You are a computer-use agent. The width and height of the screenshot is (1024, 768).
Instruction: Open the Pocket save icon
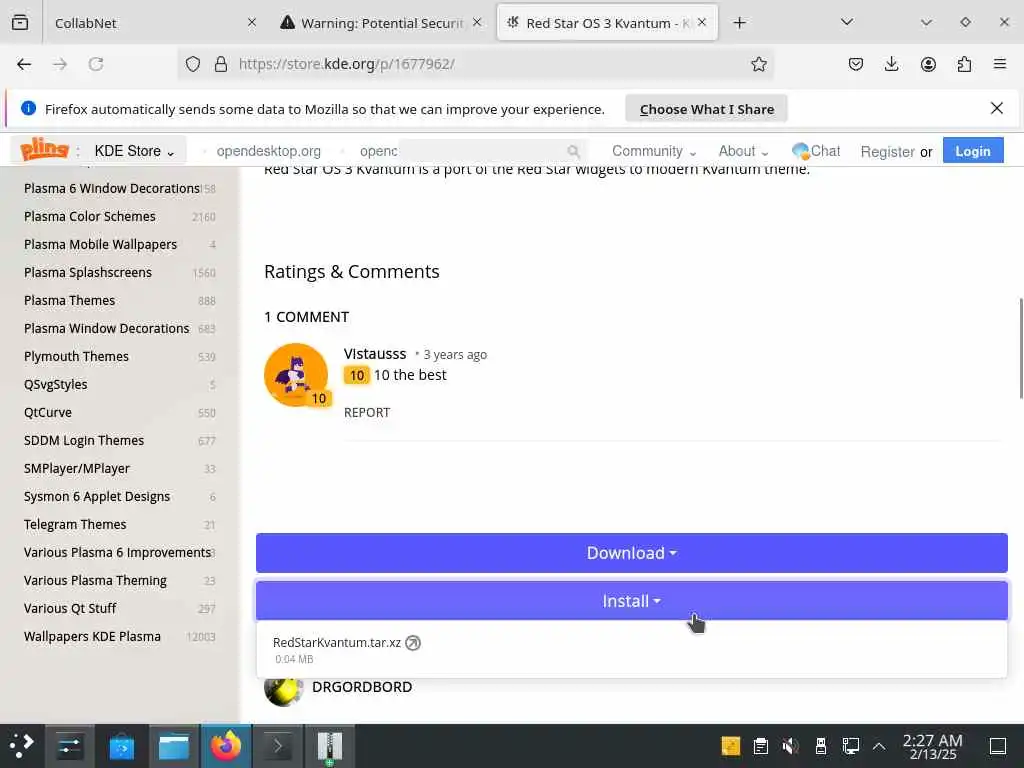point(856,64)
